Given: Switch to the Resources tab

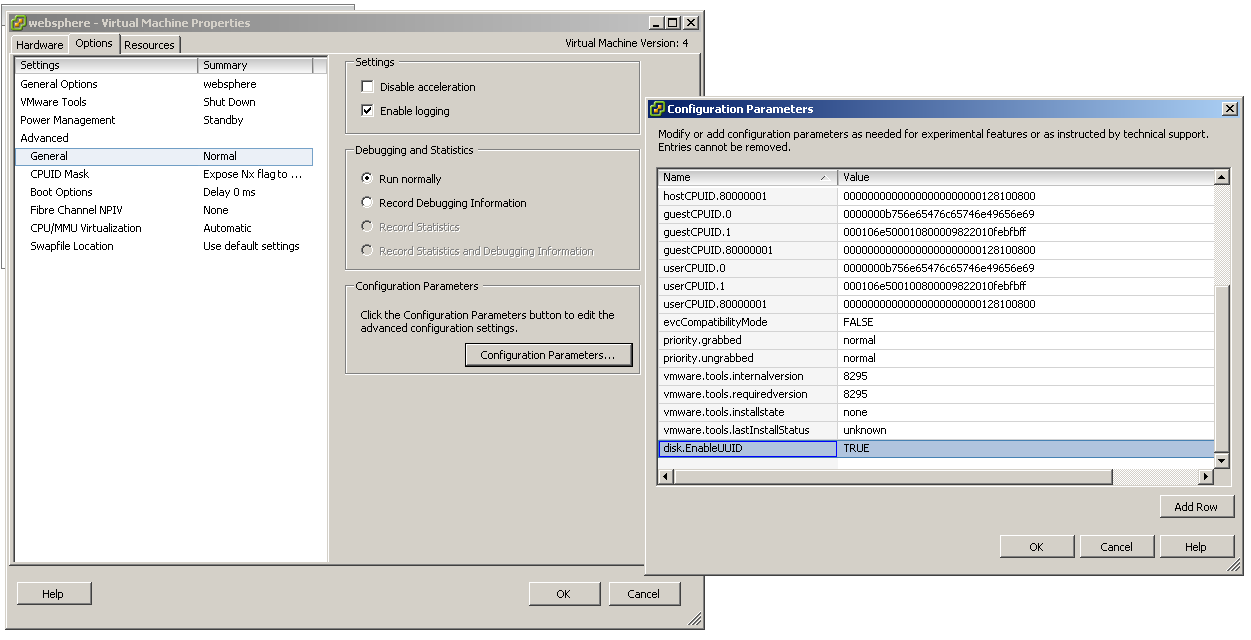Looking at the screenshot, I should [x=150, y=44].
